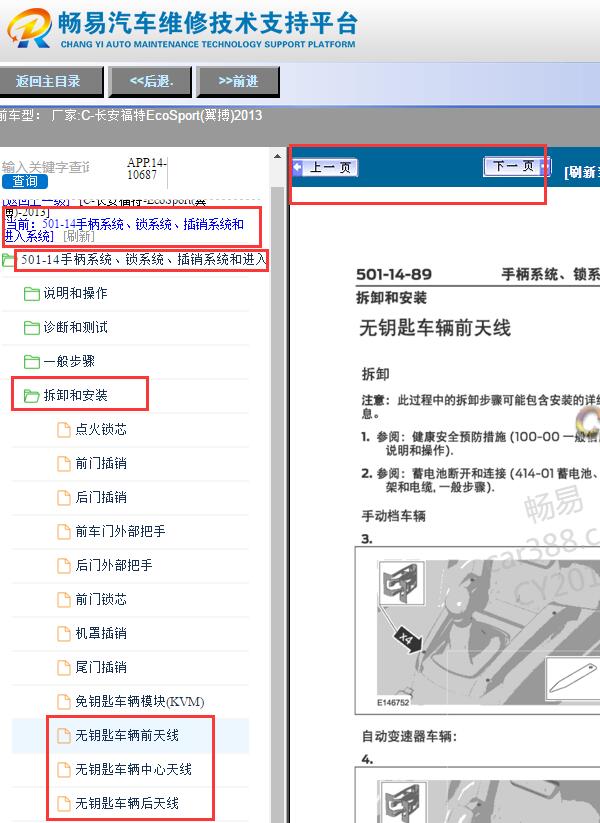Click the left arrow icon on 上一页
The width and height of the screenshot is (600, 823).
(x=298, y=167)
